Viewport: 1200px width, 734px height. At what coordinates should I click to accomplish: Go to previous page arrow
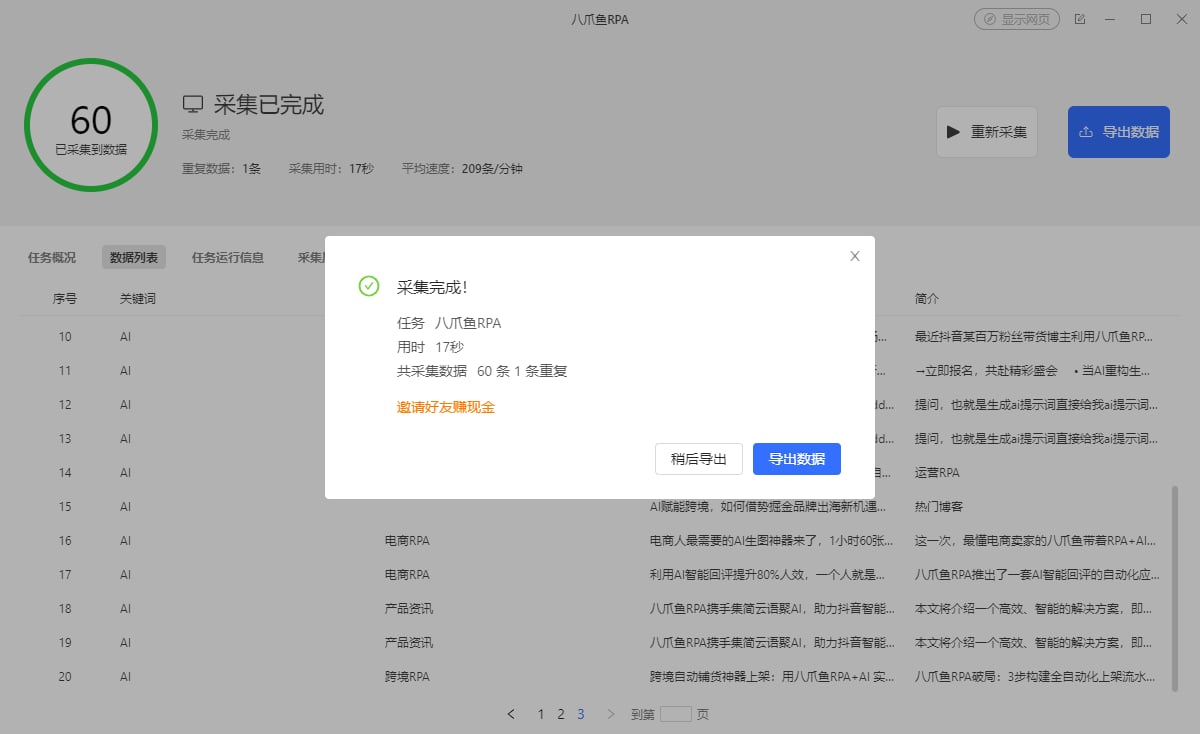point(512,714)
